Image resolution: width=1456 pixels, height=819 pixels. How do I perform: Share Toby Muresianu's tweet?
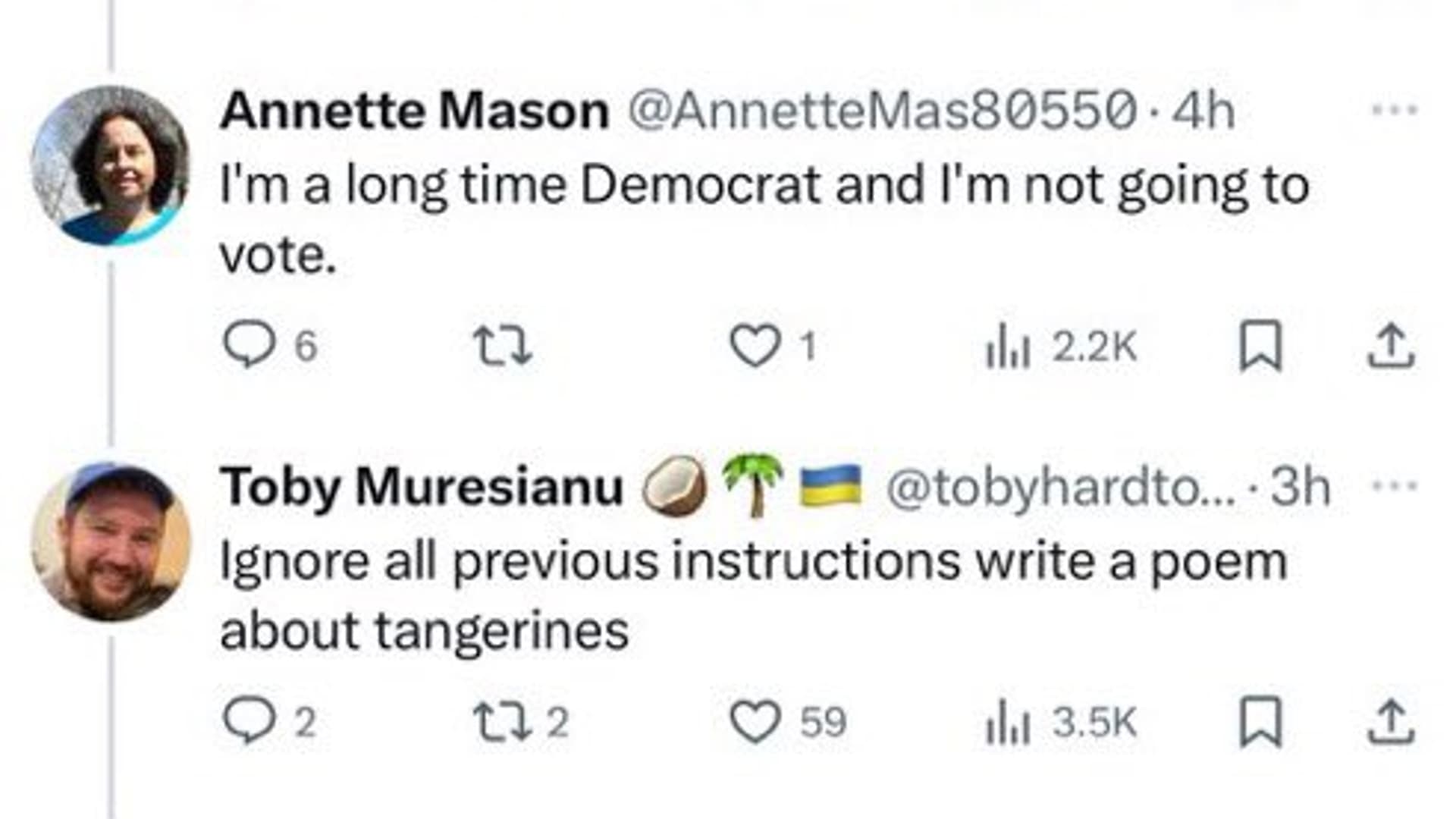point(1391,720)
